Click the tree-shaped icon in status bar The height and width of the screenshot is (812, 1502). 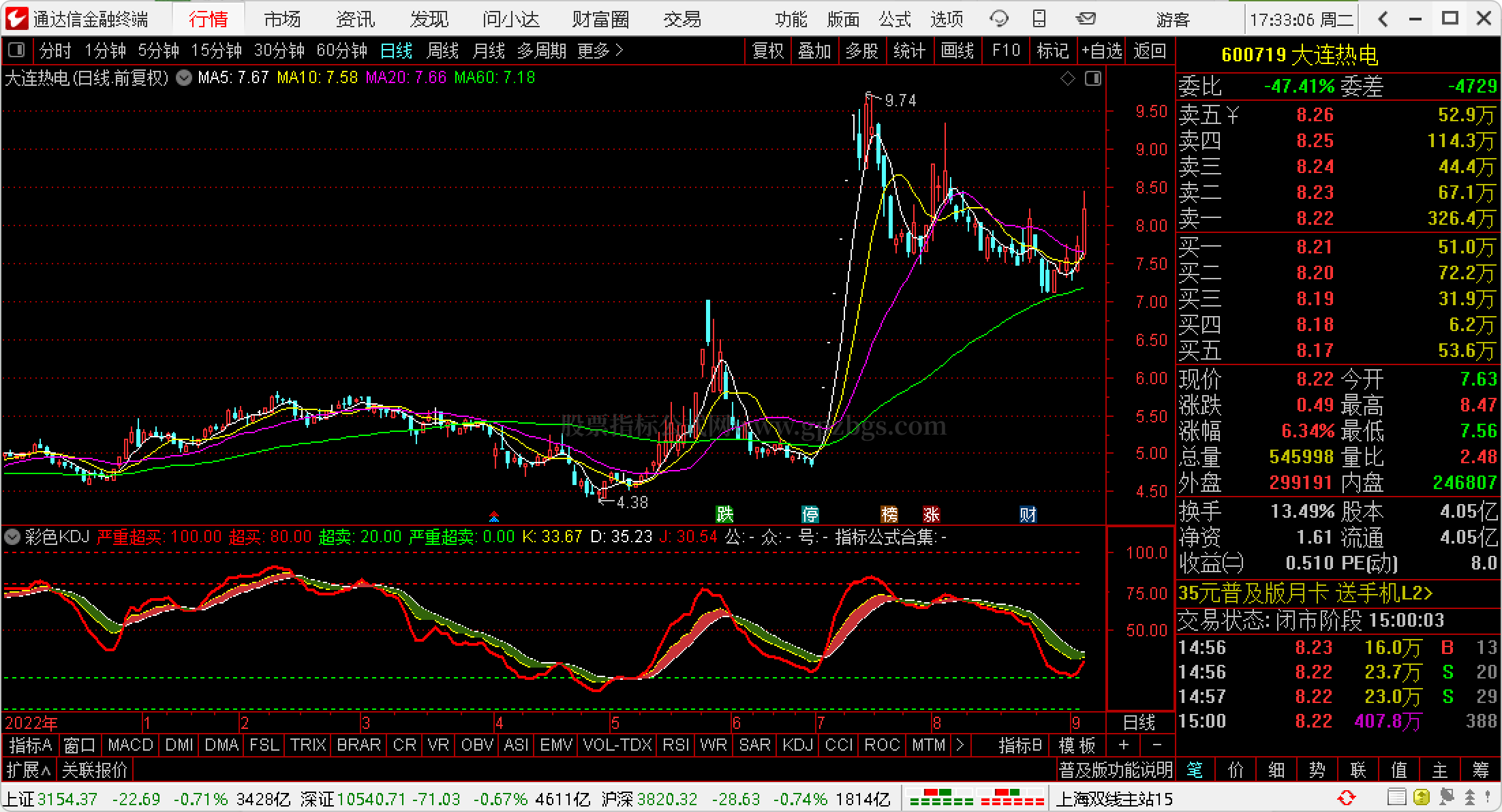[1471, 797]
